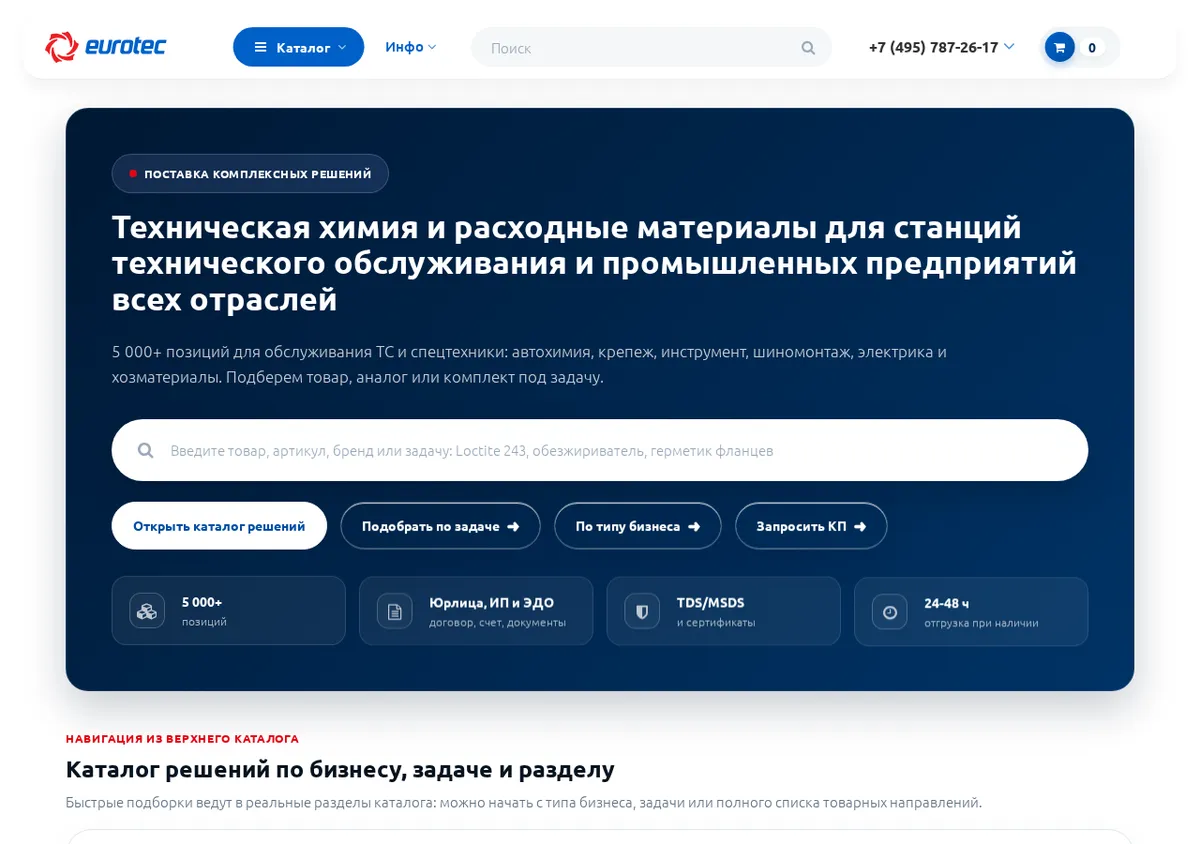This screenshot has height=844, width=1200.
Task: Click the Поставка комплексных решений badge
Action: coord(250,173)
